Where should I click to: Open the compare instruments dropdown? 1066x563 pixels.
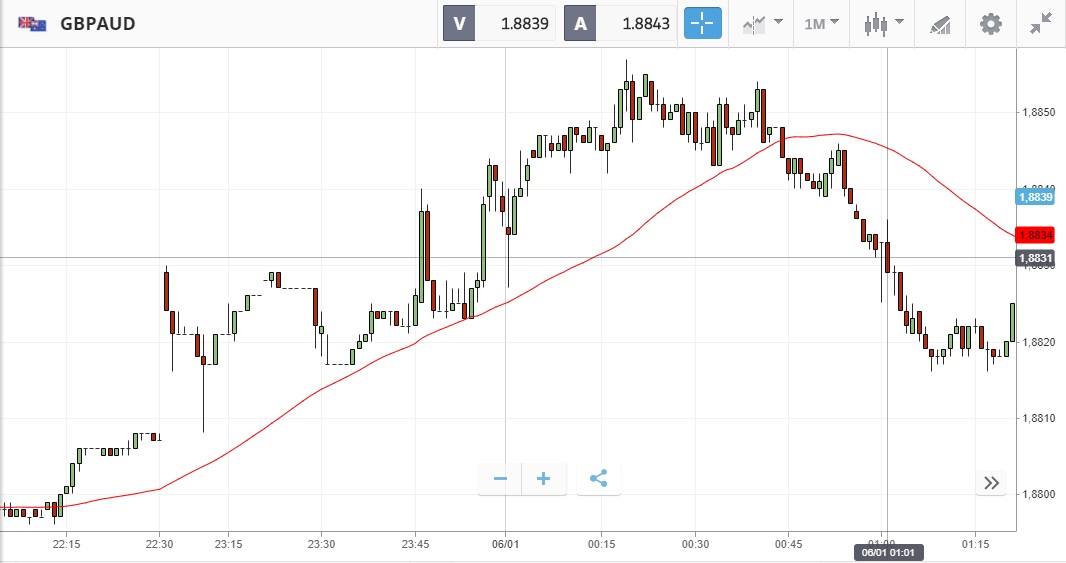(x=762, y=23)
